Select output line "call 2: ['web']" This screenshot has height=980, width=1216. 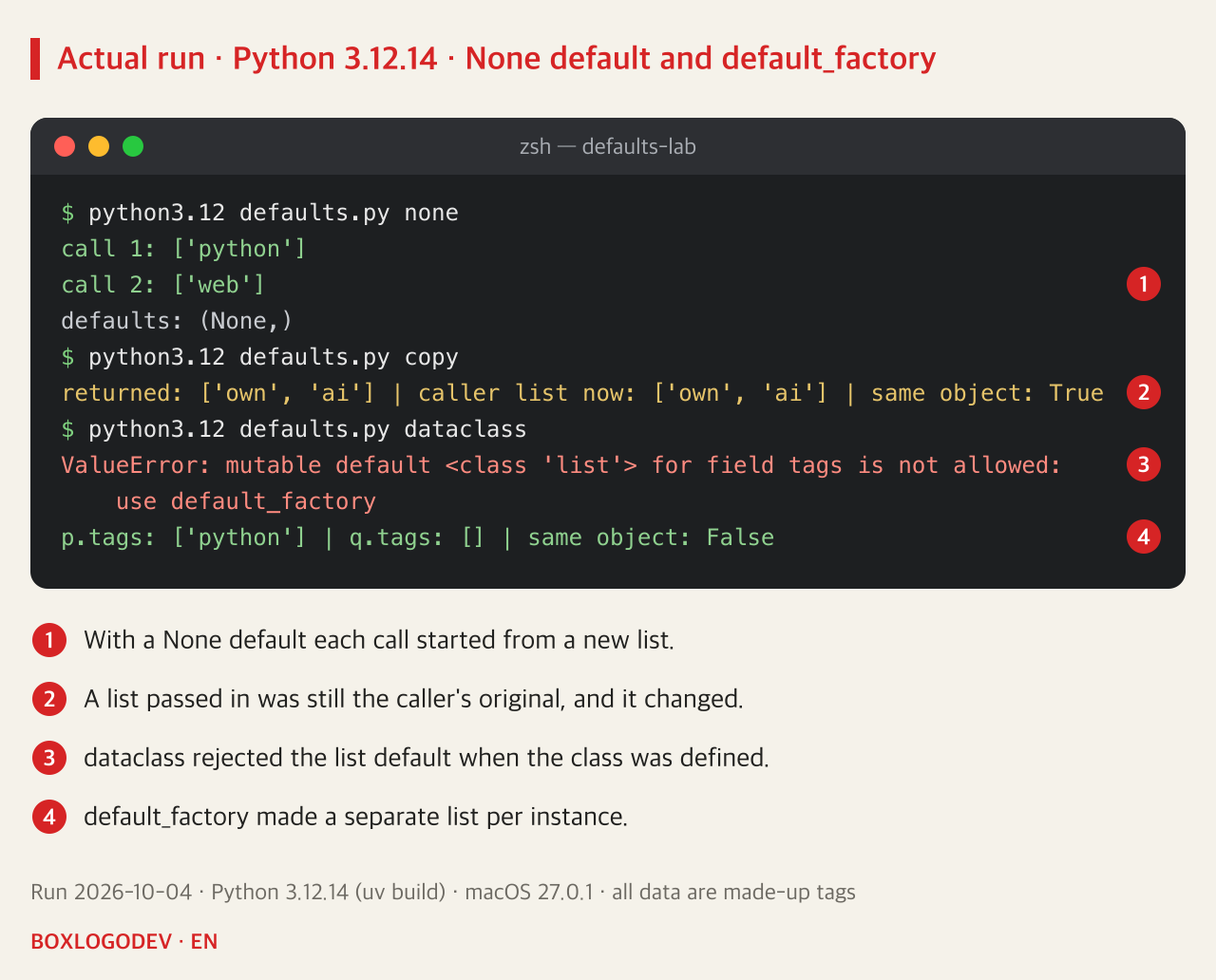(x=163, y=285)
